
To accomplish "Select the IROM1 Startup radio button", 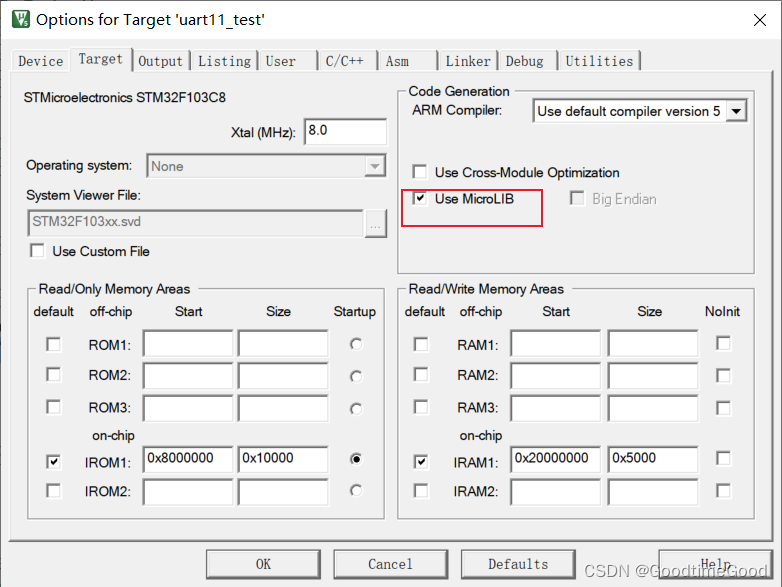I will [x=356, y=459].
